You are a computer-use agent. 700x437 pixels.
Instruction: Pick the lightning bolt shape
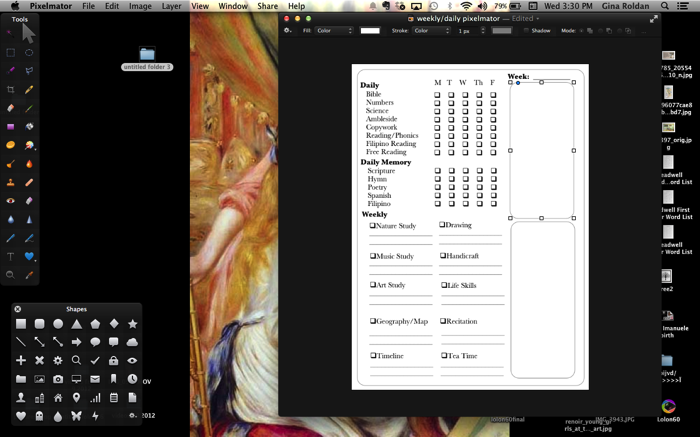click(96, 415)
